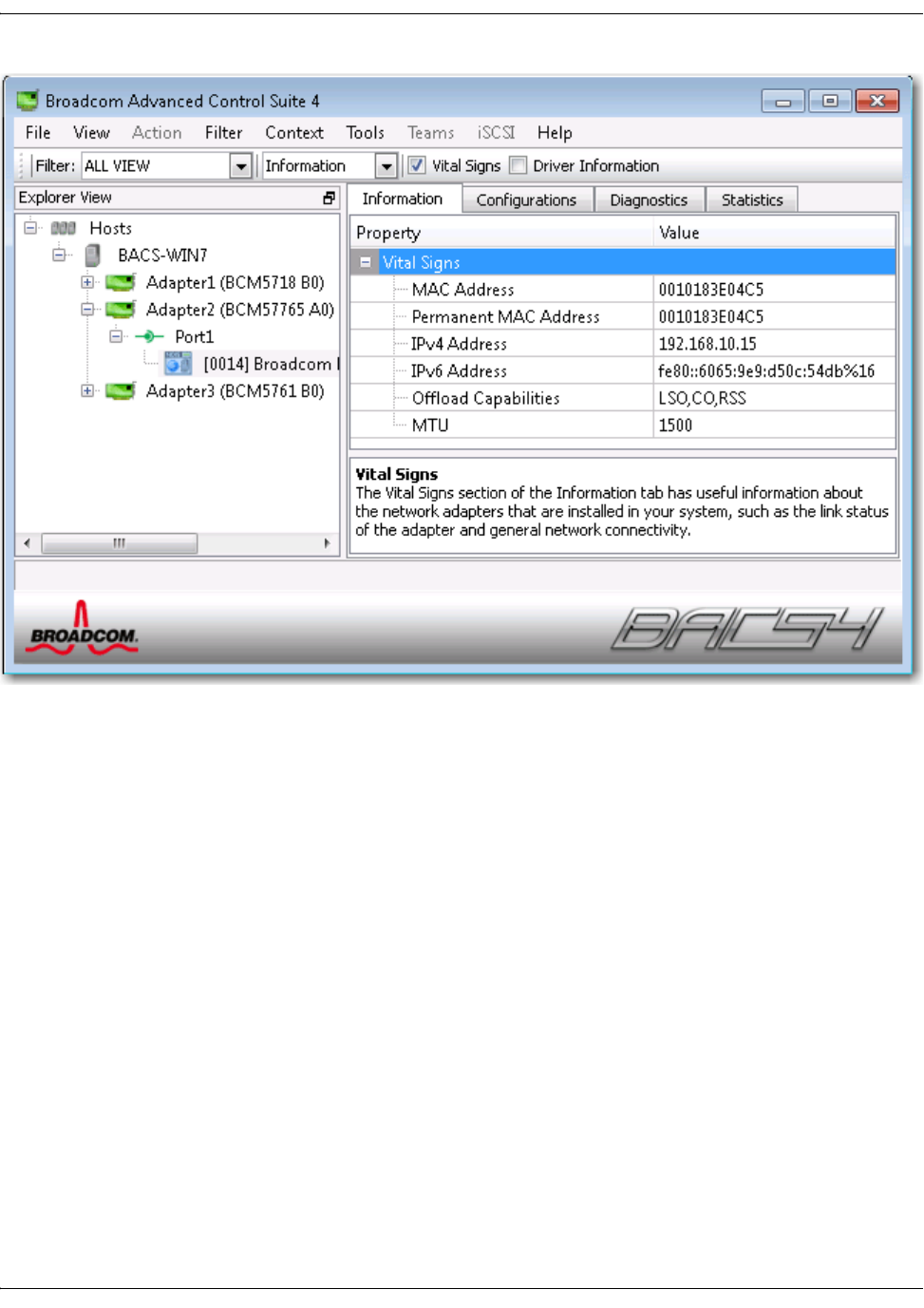Click the Broadcom logo
The height and width of the screenshot is (1308, 924).
tap(83, 627)
